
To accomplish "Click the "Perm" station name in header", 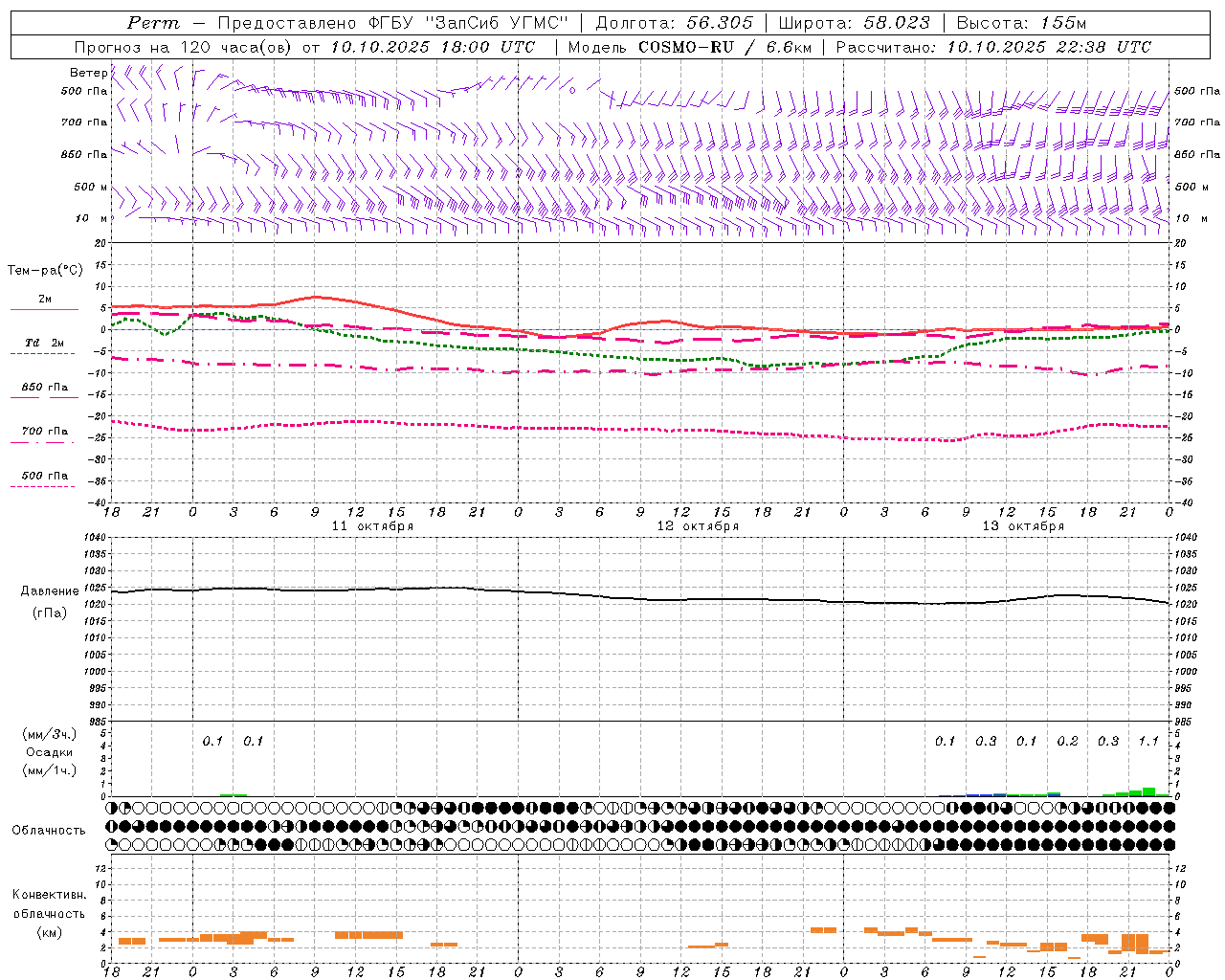I will pos(153,23).
